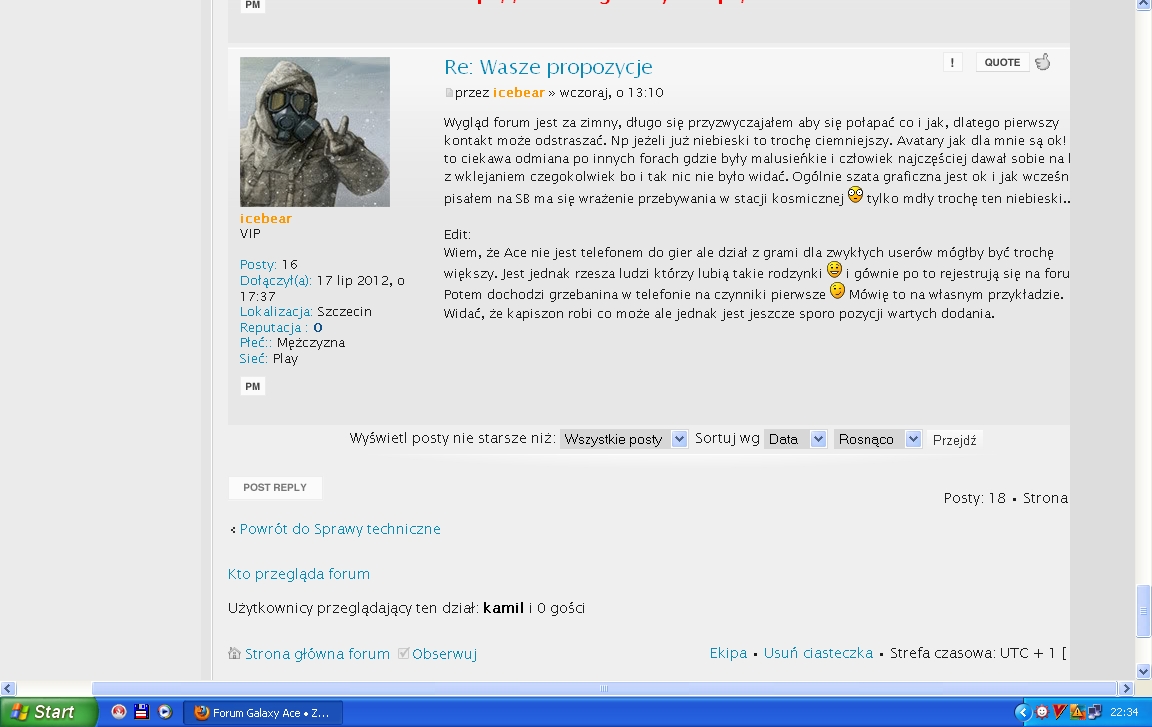The width and height of the screenshot is (1152, 727).
Task: Open Strona główna forum link
Action: [317, 654]
